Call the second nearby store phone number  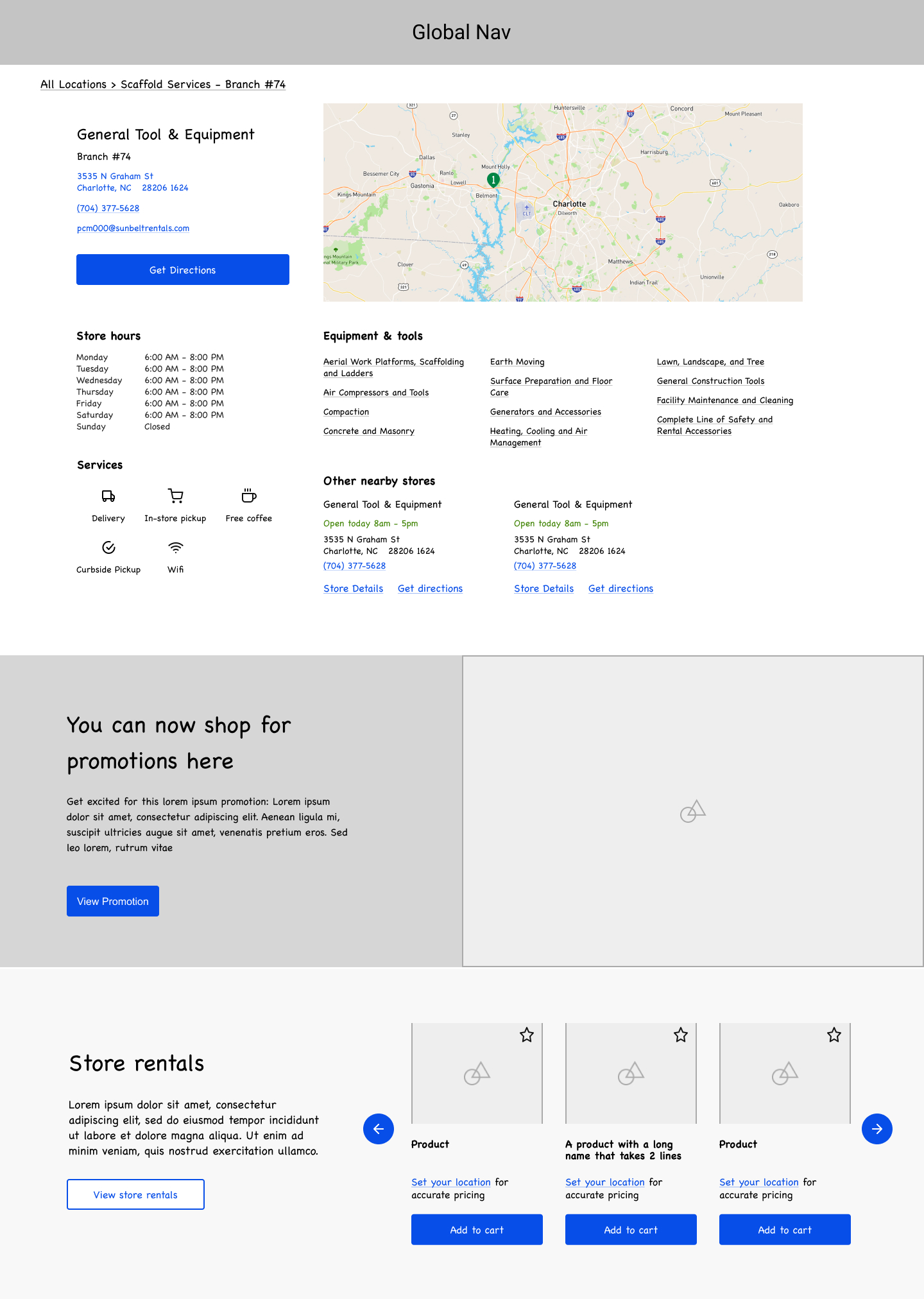click(545, 565)
